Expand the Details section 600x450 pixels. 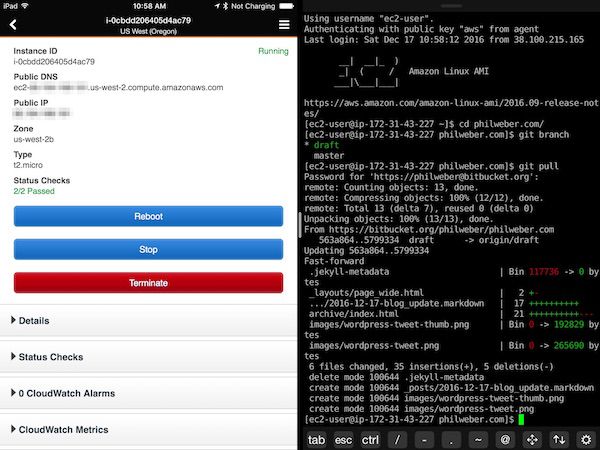pyautogui.click(x=148, y=321)
